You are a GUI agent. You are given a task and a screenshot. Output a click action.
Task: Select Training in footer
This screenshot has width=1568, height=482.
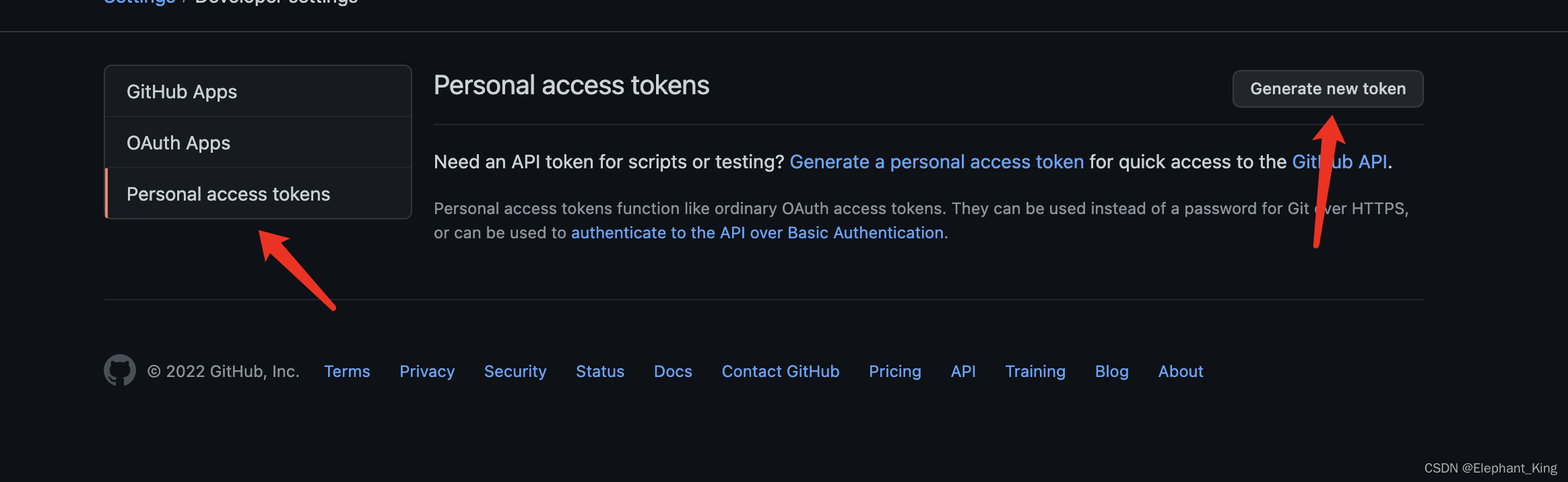click(1035, 372)
